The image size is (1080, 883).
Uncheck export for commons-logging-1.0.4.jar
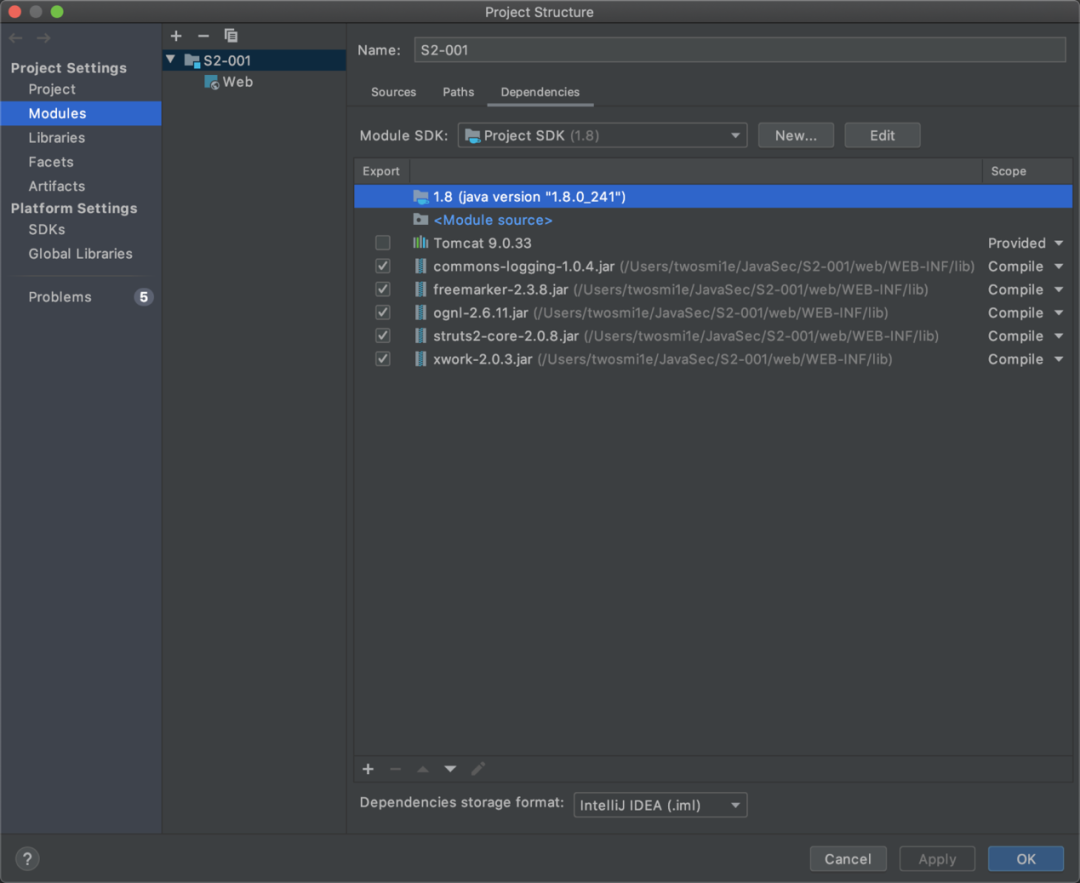coord(383,266)
